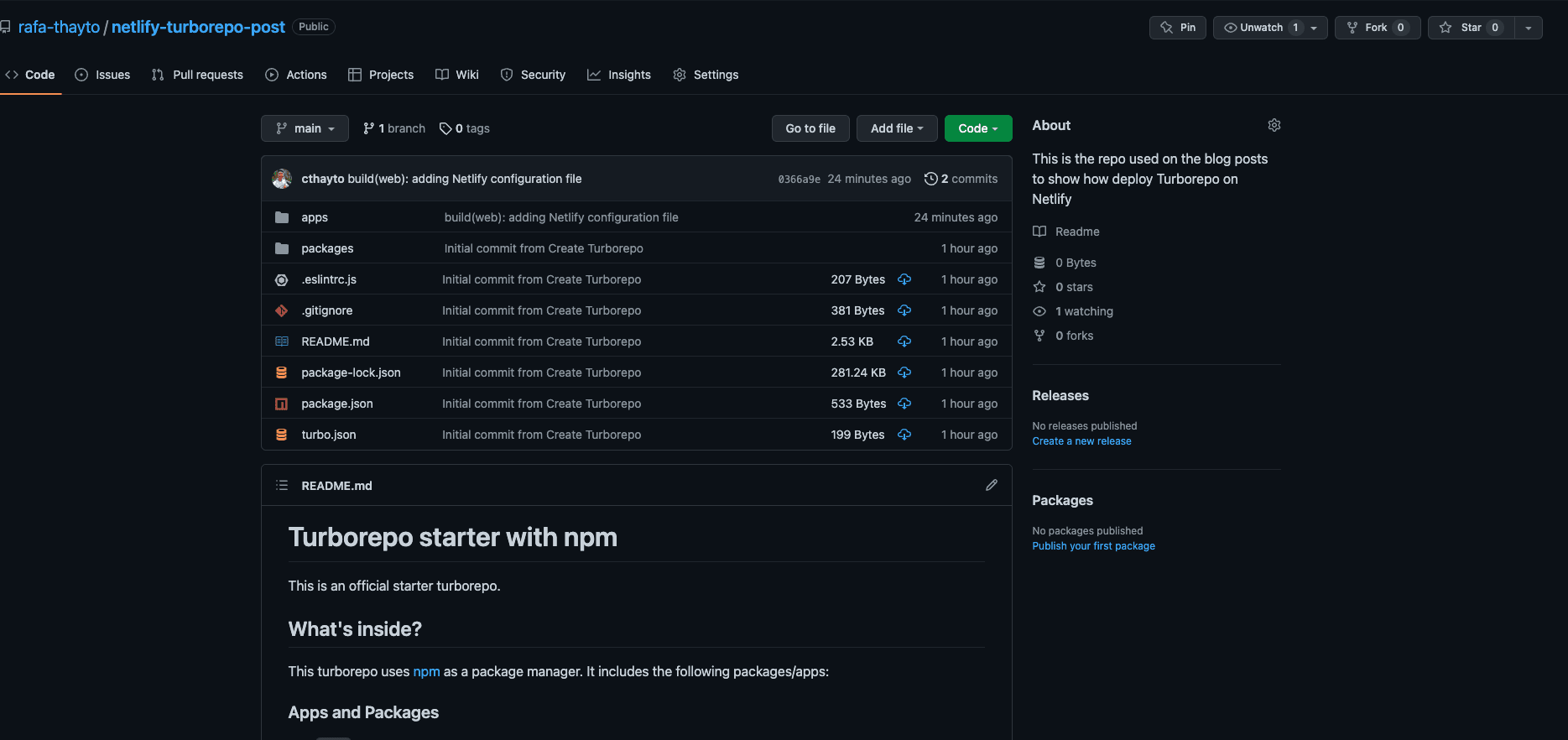Open the Pull requests tab
Viewport: 1568px width, 740px height.
(x=197, y=75)
